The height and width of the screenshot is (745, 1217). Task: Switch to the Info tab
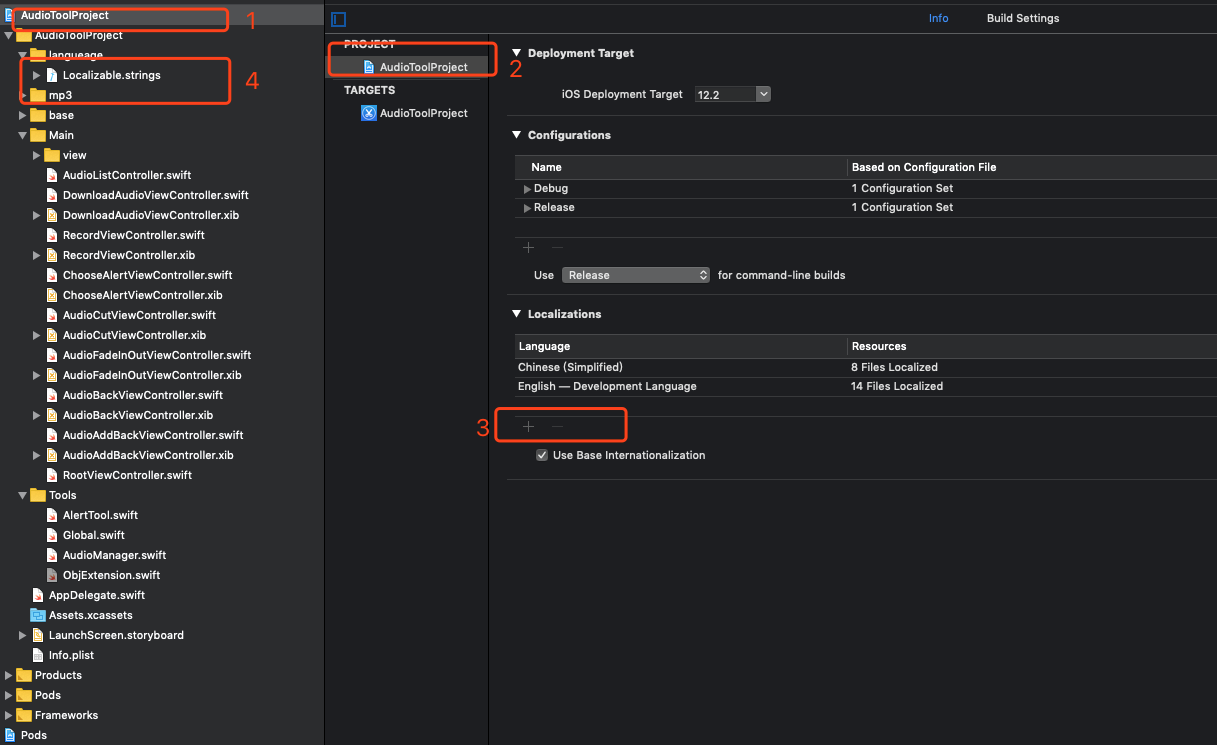click(938, 18)
